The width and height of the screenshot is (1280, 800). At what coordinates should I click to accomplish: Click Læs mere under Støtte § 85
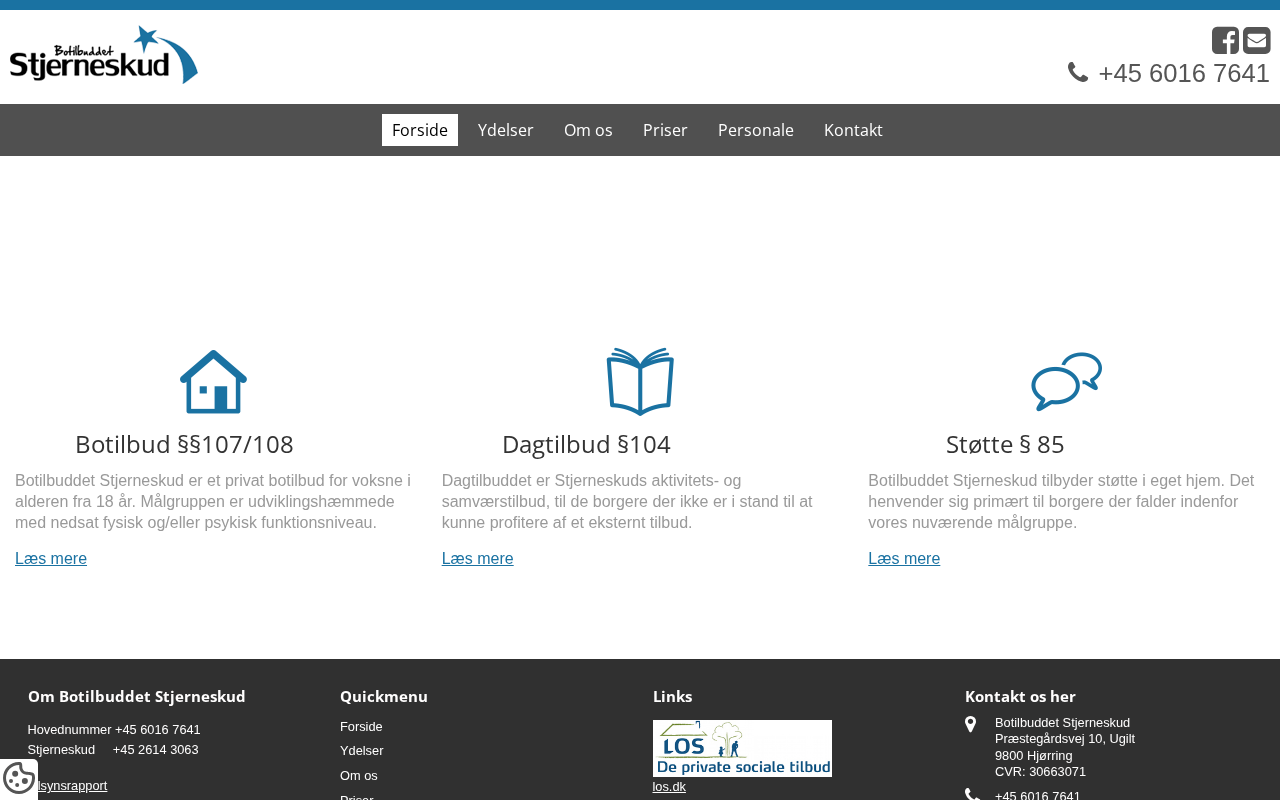[x=904, y=559]
